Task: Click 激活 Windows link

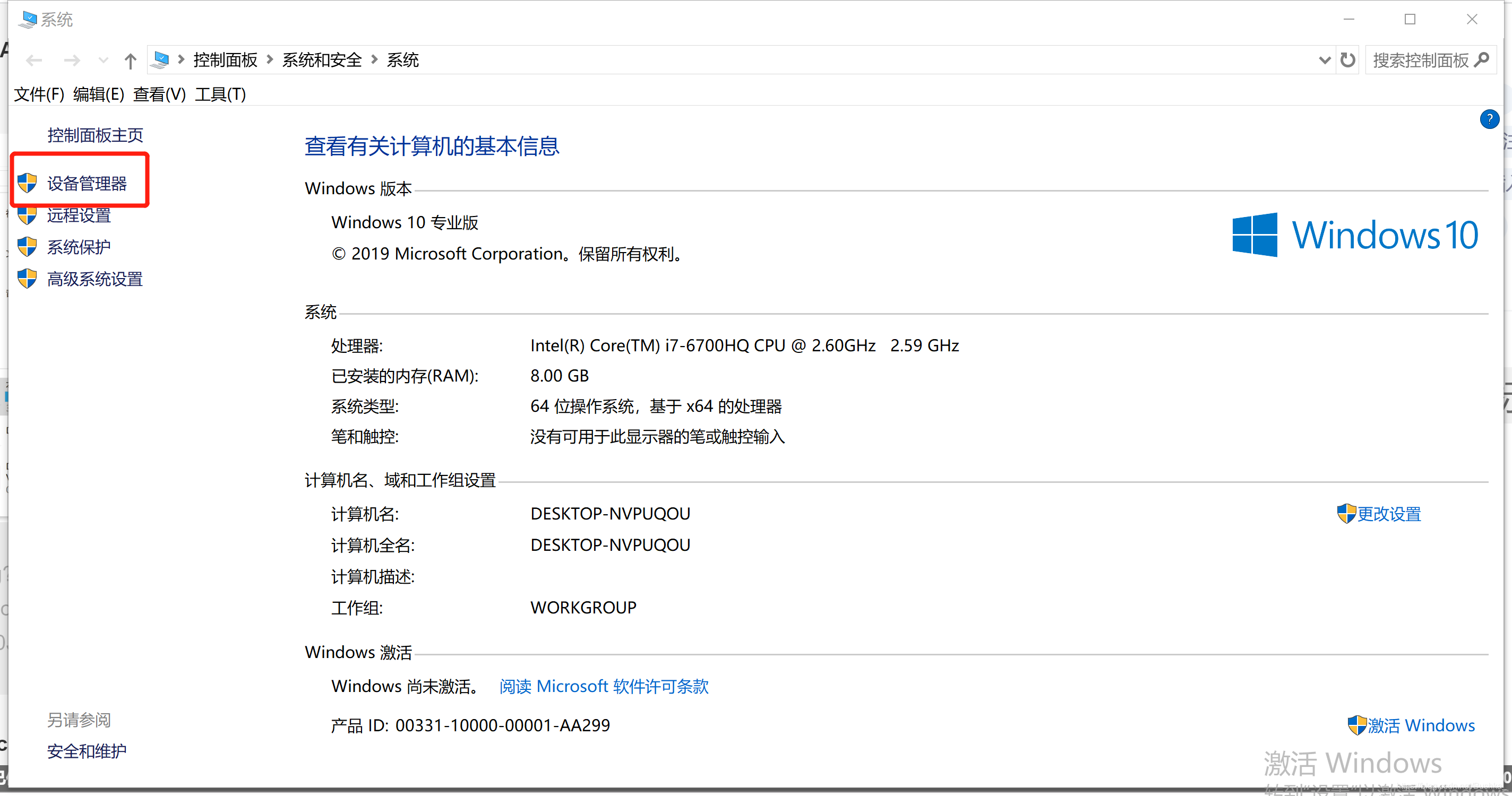Action: [x=1421, y=725]
